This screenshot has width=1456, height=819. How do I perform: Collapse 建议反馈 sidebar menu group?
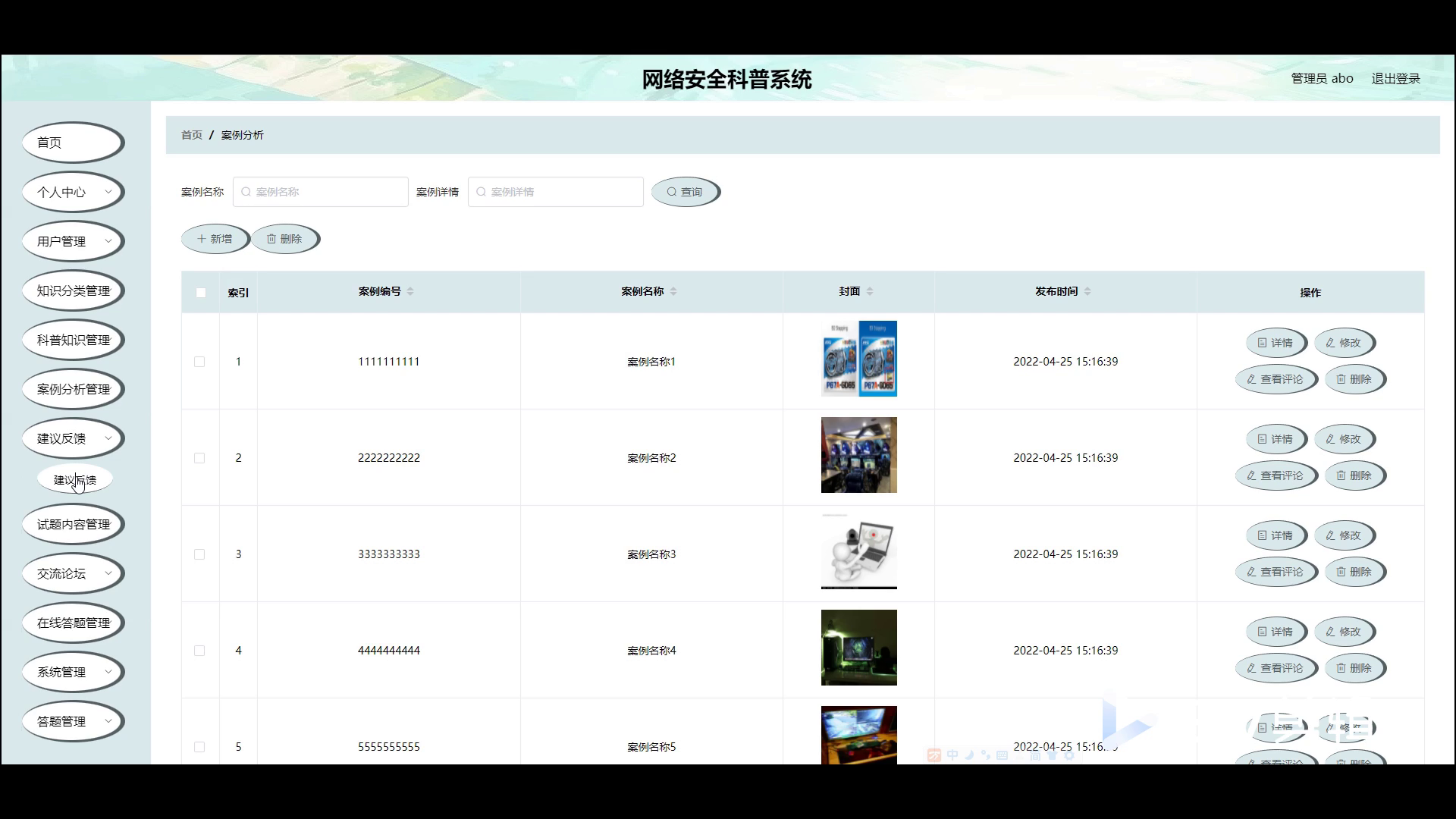click(x=73, y=438)
